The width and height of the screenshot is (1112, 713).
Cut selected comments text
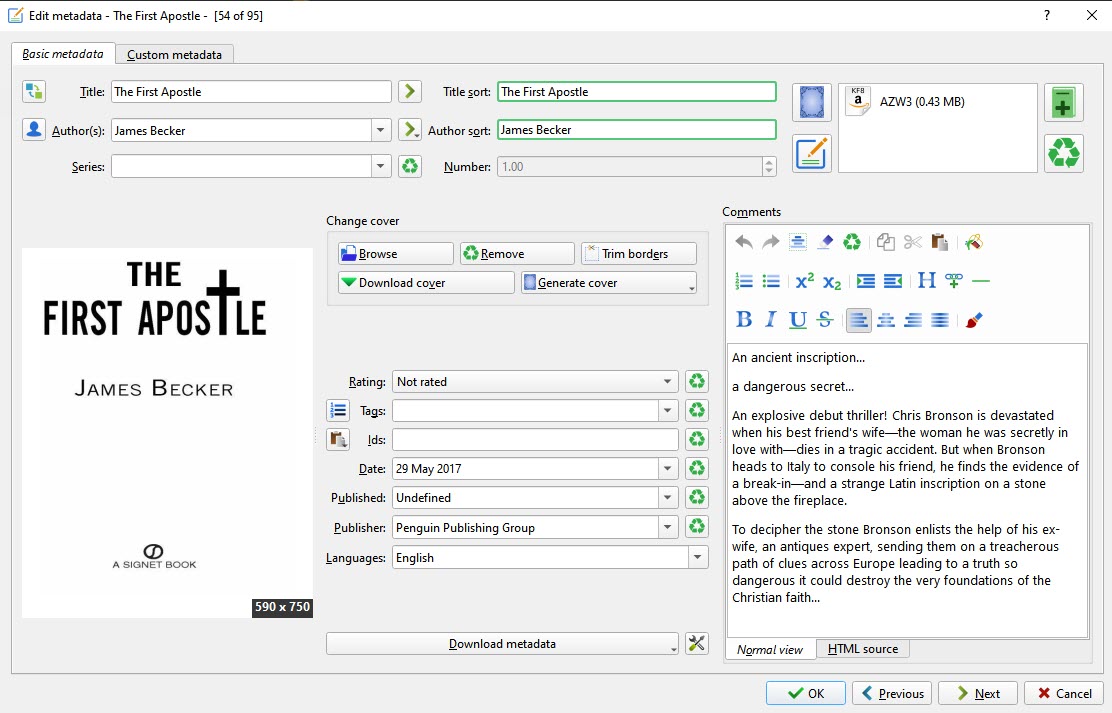pyautogui.click(x=913, y=243)
